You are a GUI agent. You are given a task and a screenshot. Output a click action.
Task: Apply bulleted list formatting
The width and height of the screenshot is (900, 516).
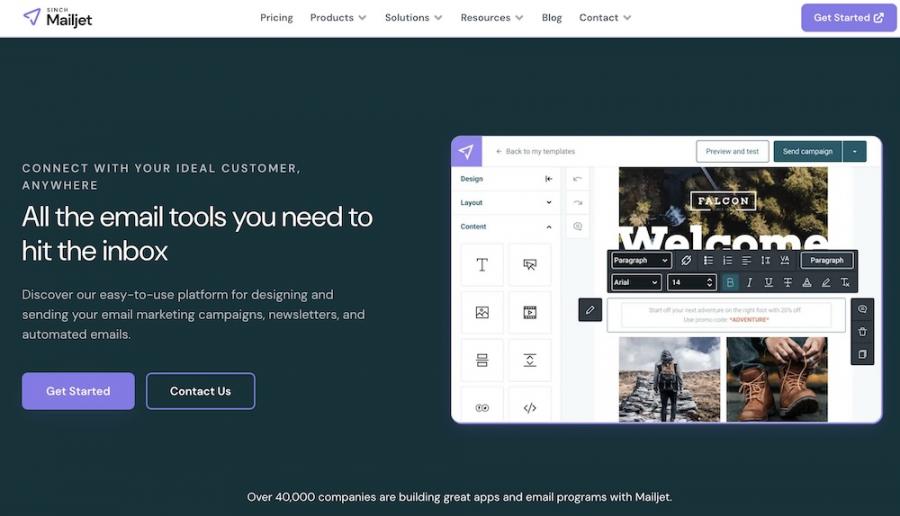click(x=708, y=261)
